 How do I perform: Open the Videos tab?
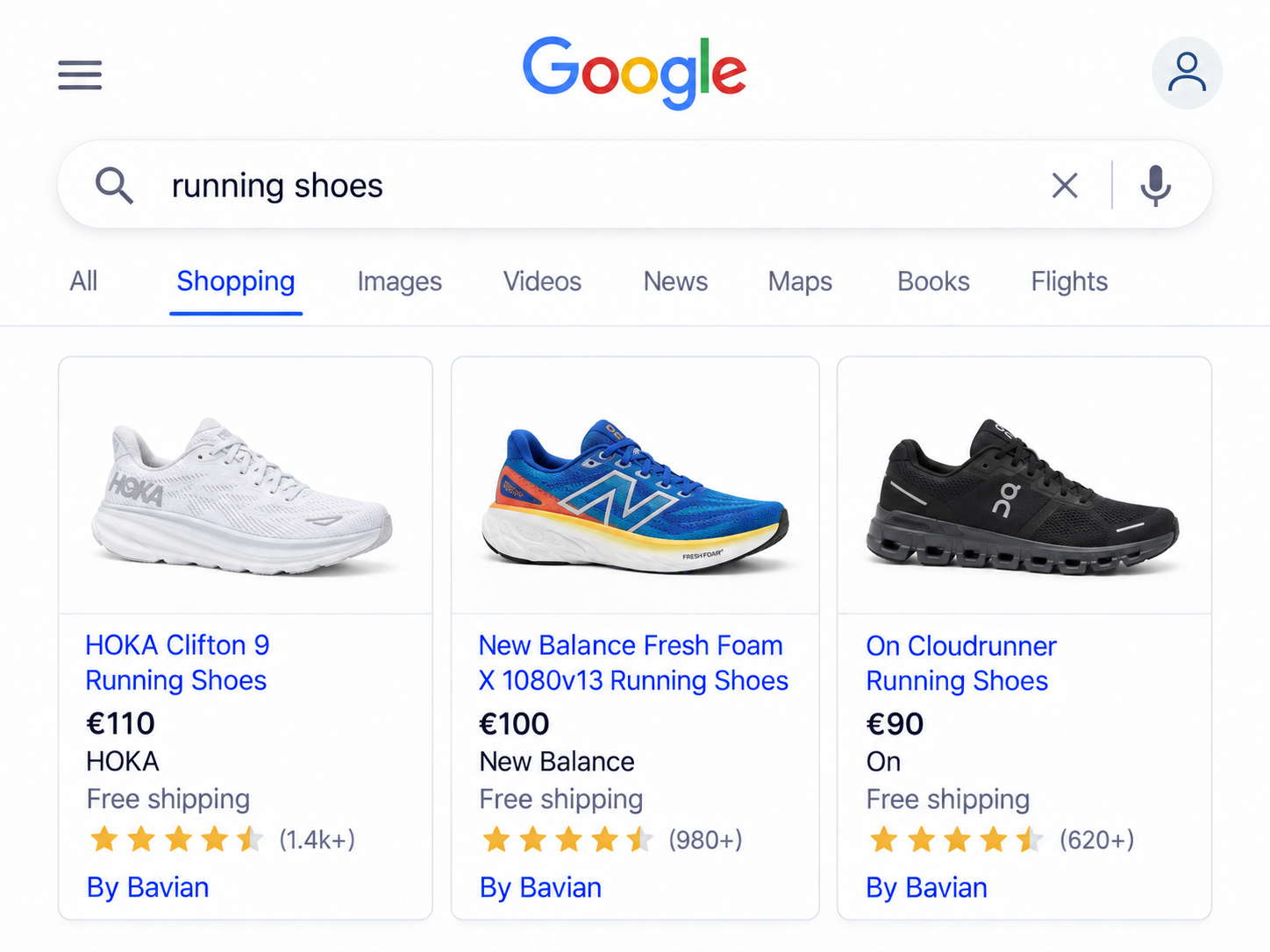click(542, 281)
